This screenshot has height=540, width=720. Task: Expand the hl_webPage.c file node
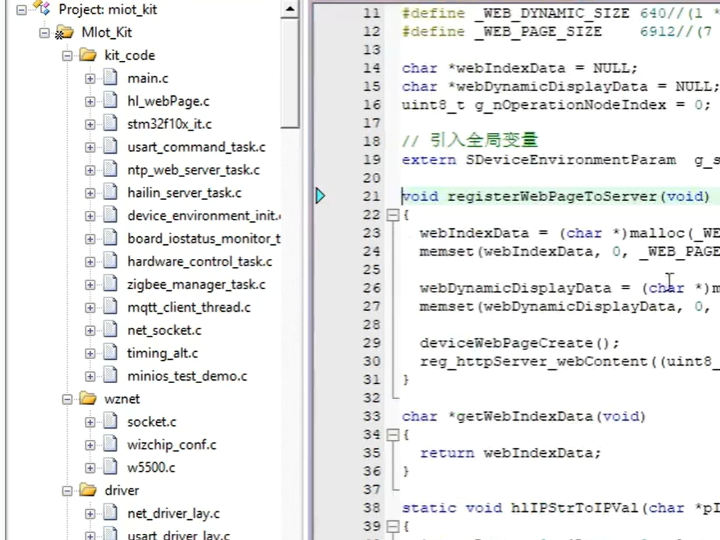(90, 101)
